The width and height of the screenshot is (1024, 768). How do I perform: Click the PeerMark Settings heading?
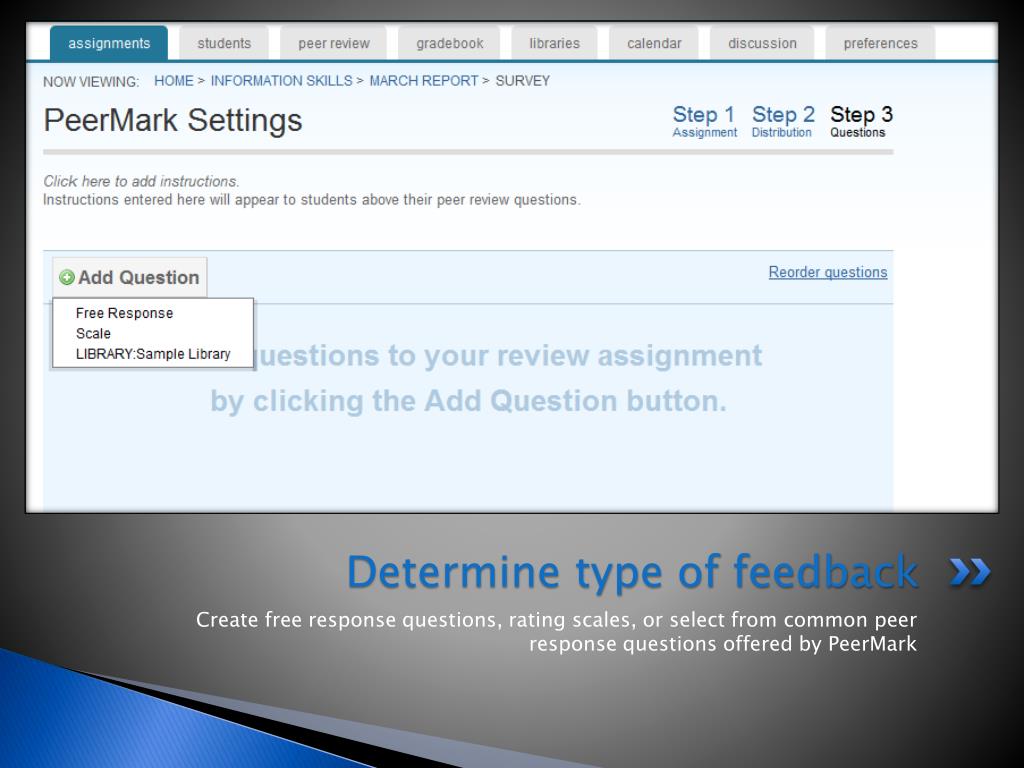click(x=173, y=121)
